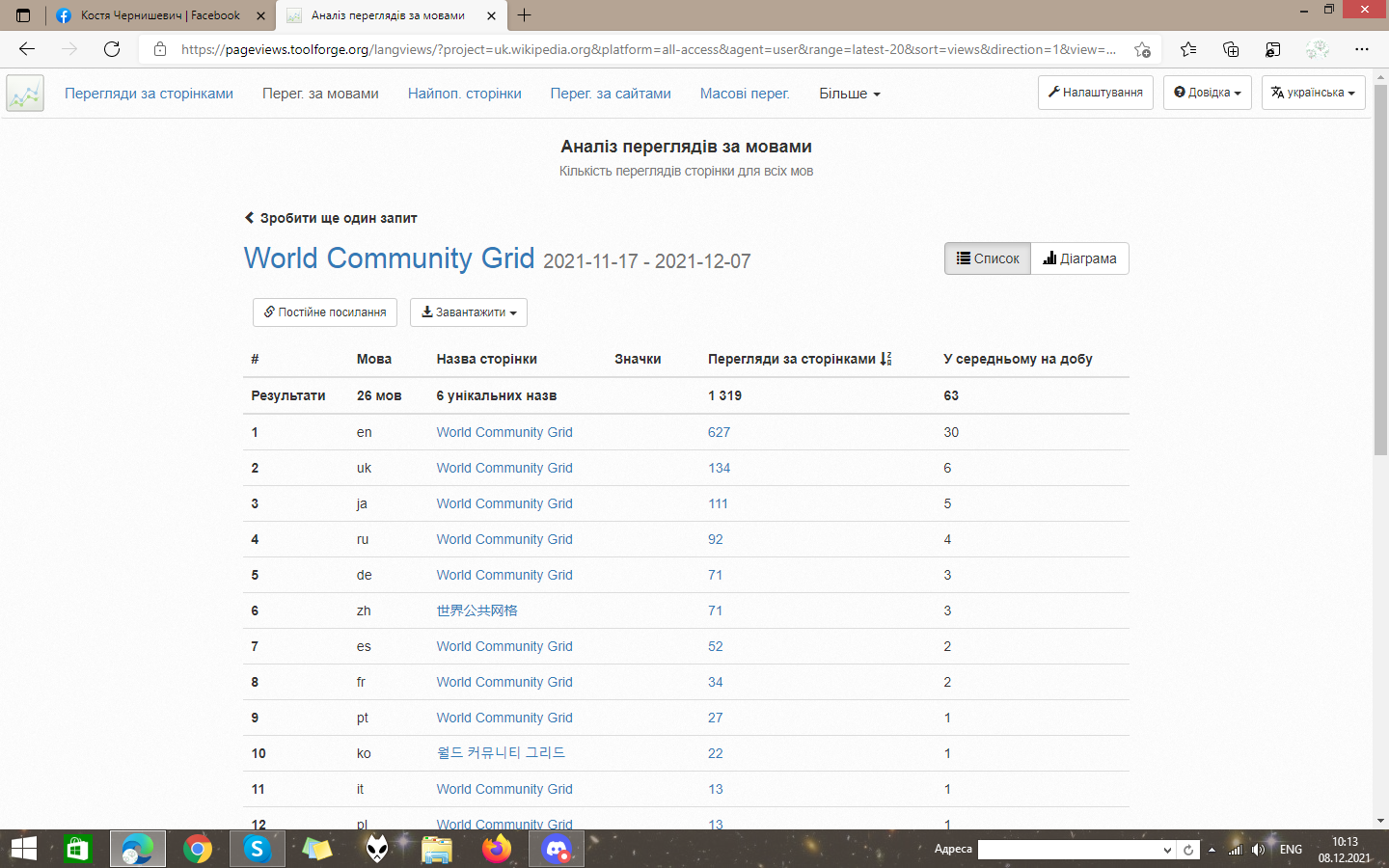The width and height of the screenshot is (1389, 868).
Task: Open the browser Collections icon
Action: tap(1231, 49)
